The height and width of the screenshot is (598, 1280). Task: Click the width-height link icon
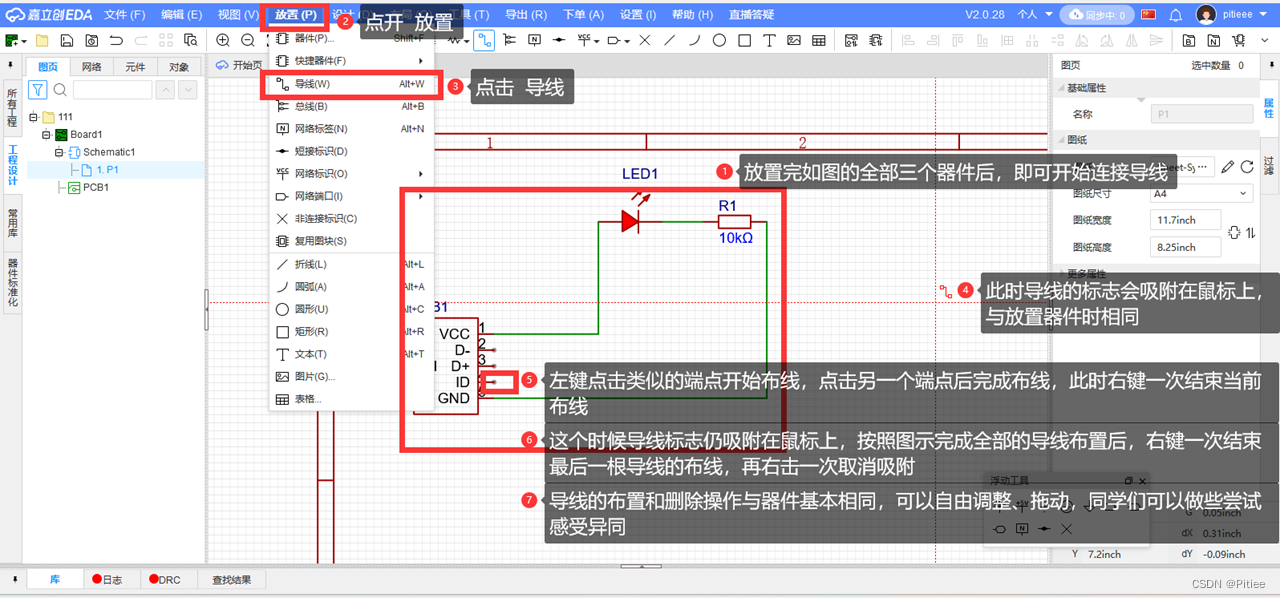[1234, 233]
